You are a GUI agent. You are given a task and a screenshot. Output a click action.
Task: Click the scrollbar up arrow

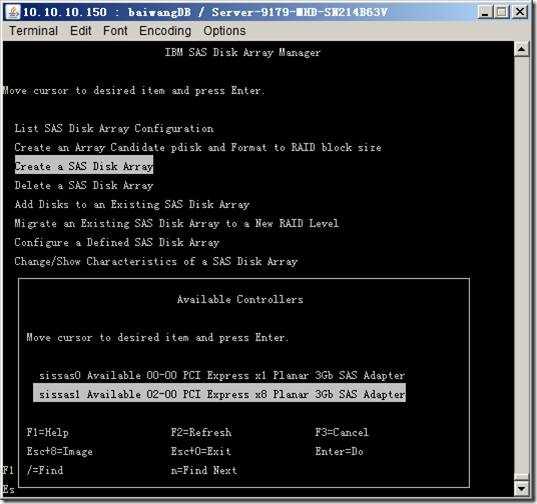pyautogui.click(x=521, y=49)
